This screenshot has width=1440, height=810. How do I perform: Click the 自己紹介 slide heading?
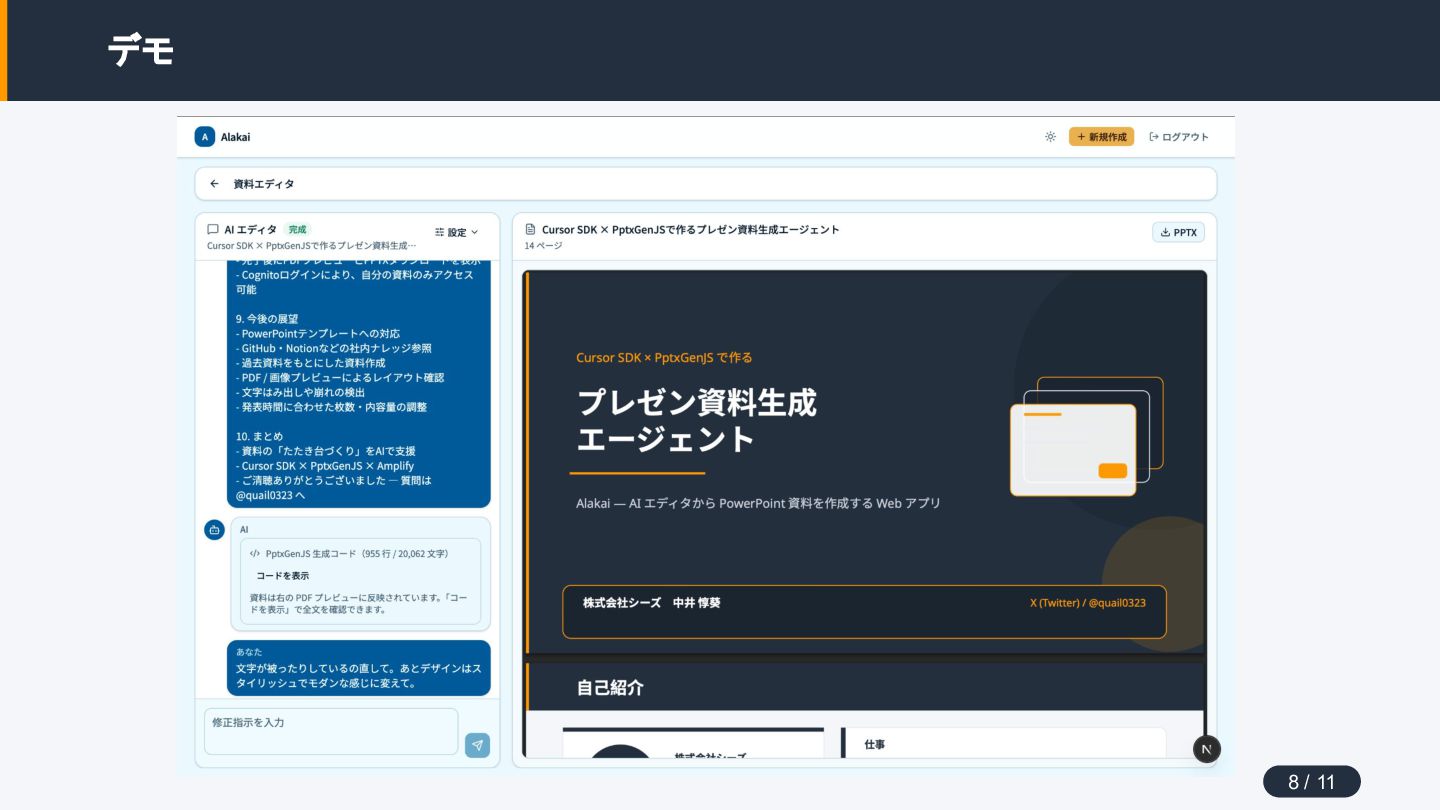[610, 688]
